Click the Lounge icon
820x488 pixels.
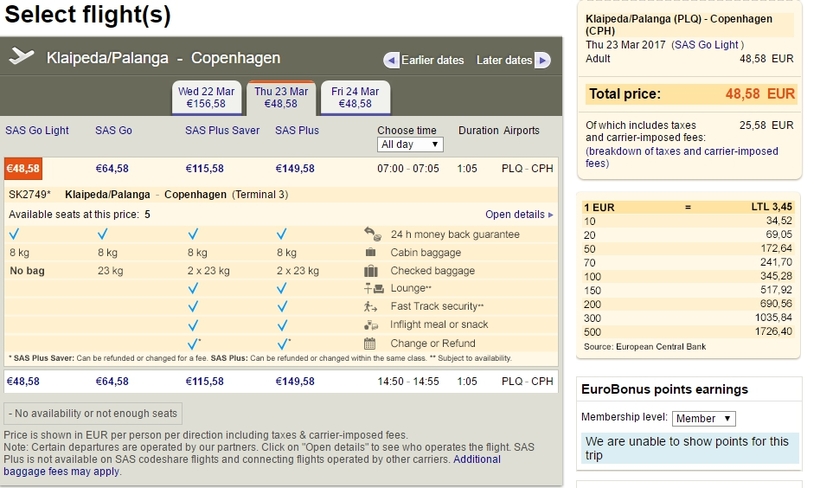coord(371,289)
